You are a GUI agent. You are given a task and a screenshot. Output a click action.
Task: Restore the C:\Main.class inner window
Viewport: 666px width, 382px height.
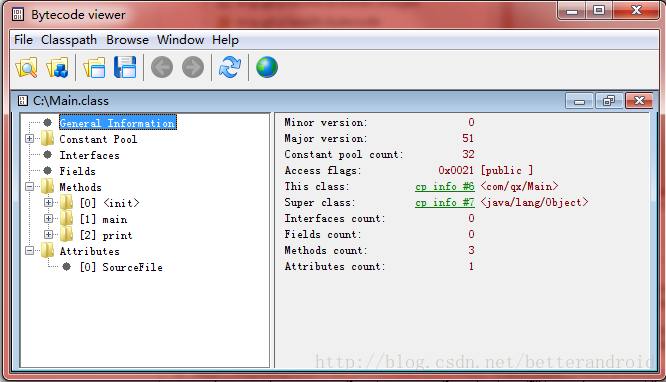click(x=609, y=101)
